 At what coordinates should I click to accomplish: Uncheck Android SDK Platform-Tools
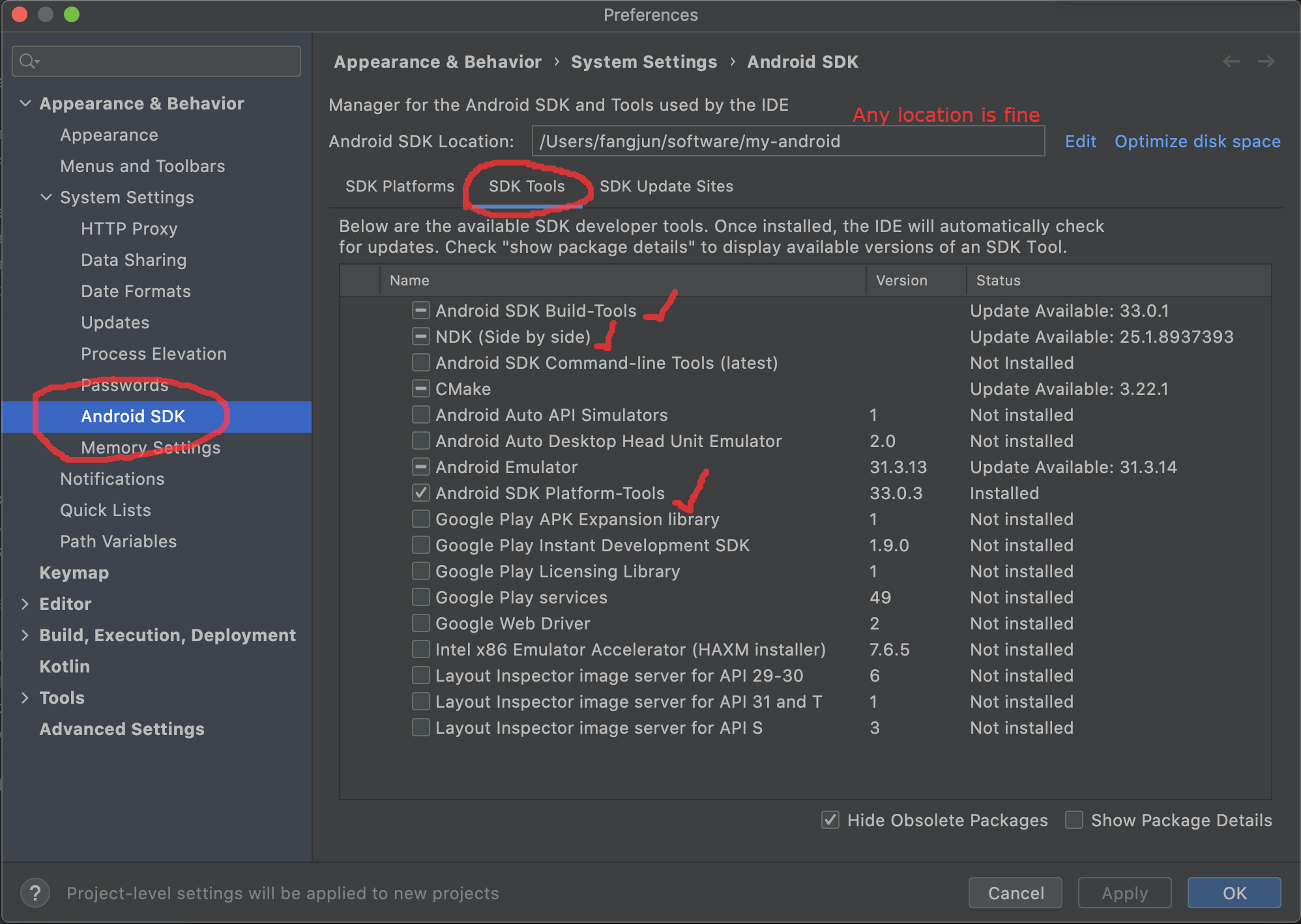click(x=421, y=493)
